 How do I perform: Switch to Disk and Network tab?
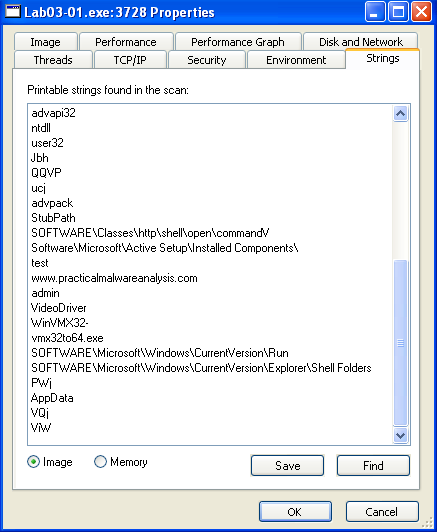point(361,42)
